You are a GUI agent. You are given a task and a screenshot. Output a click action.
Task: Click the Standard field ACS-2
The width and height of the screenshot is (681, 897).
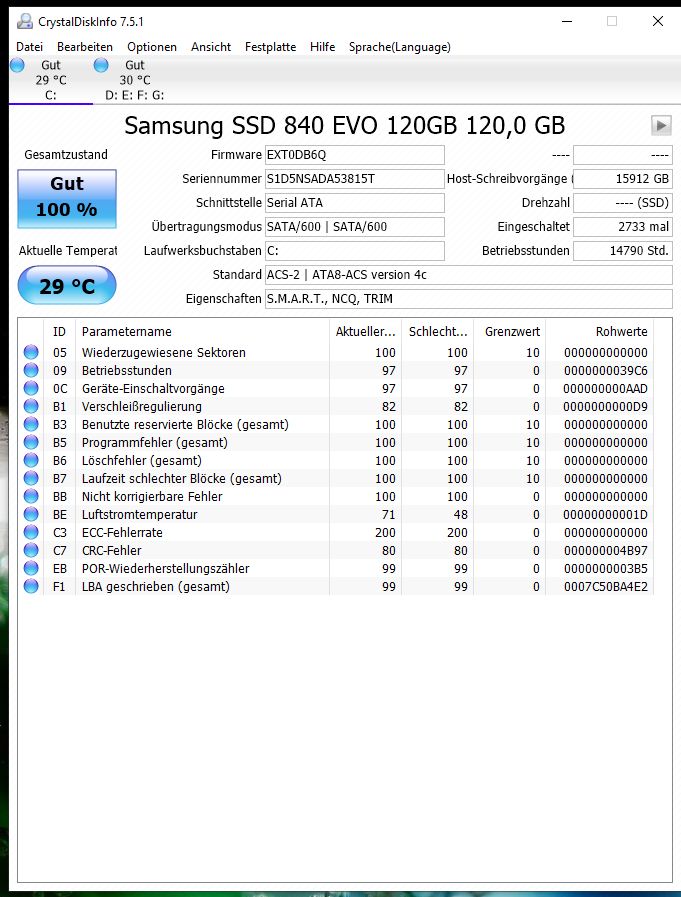[468, 275]
